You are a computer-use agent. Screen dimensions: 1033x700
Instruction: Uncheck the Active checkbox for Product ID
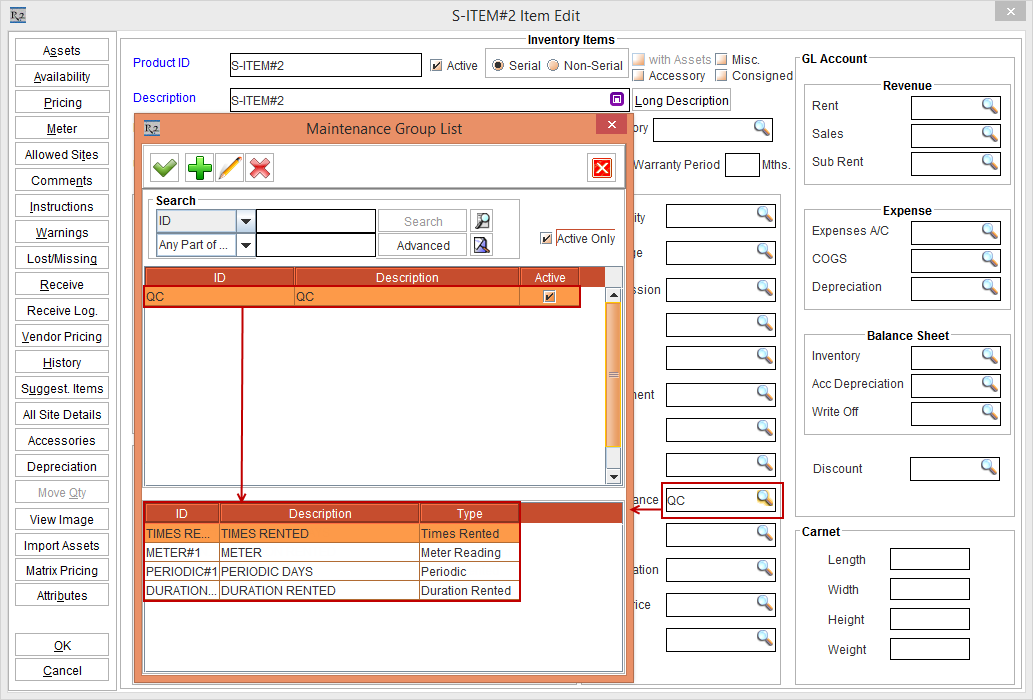[x=436, y=66]
